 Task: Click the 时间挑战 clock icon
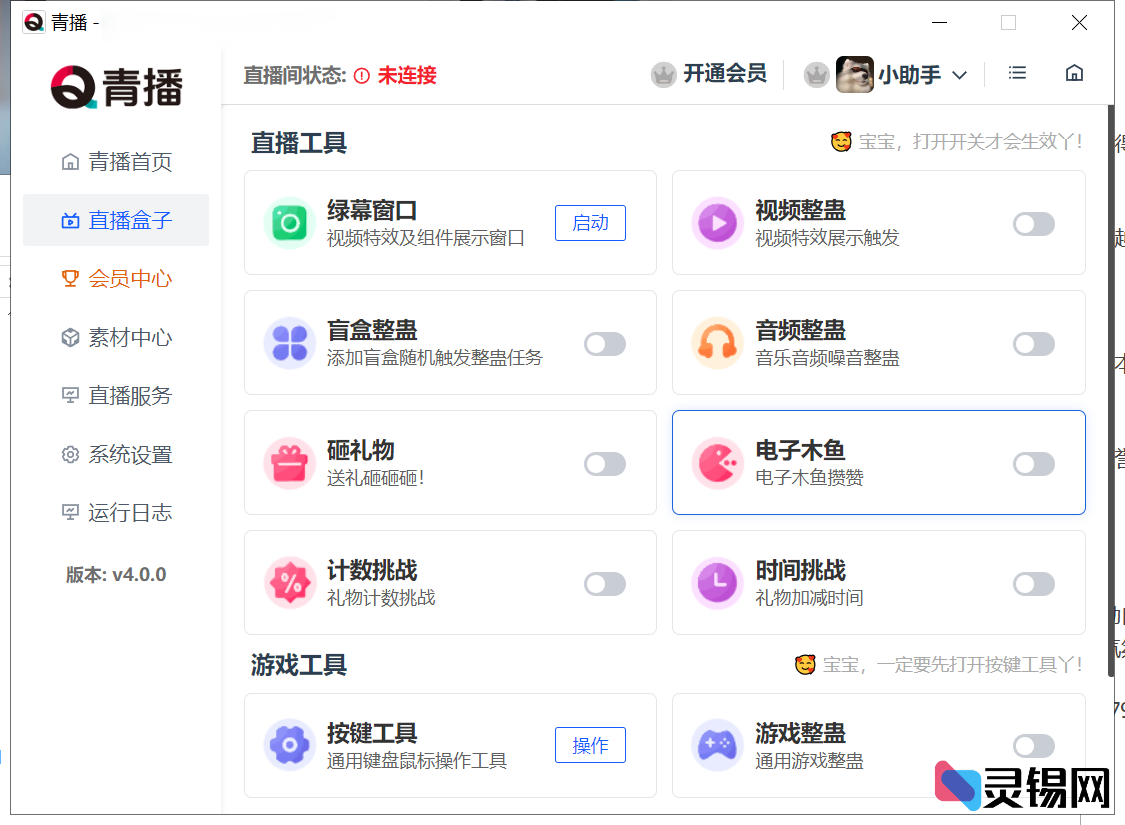[718, 583]
